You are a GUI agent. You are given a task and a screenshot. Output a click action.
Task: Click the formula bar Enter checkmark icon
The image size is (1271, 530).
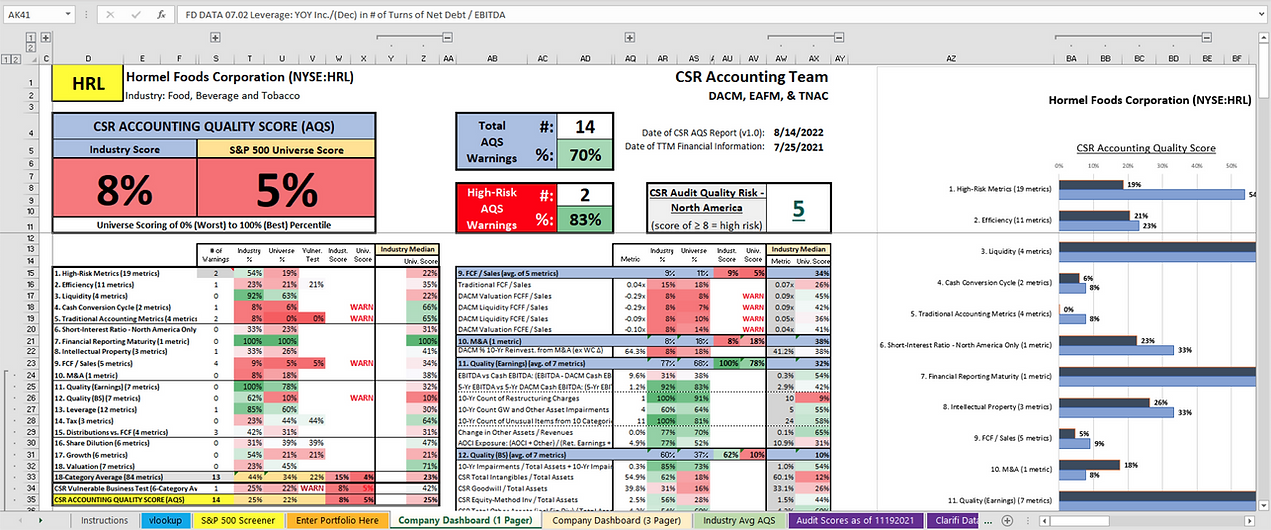tap(135, 15)
